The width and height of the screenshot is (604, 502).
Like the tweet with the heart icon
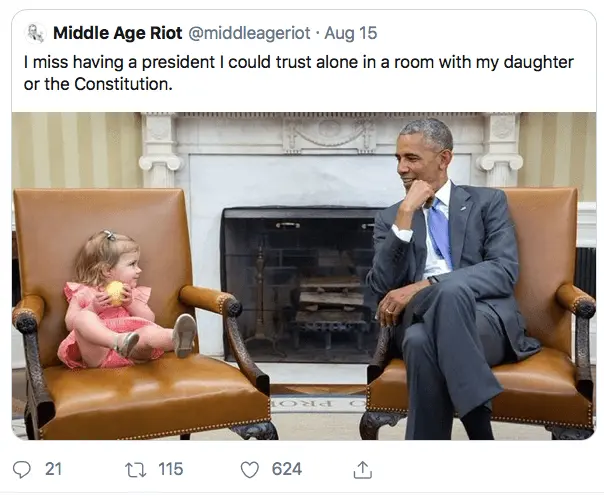(250, 468)
